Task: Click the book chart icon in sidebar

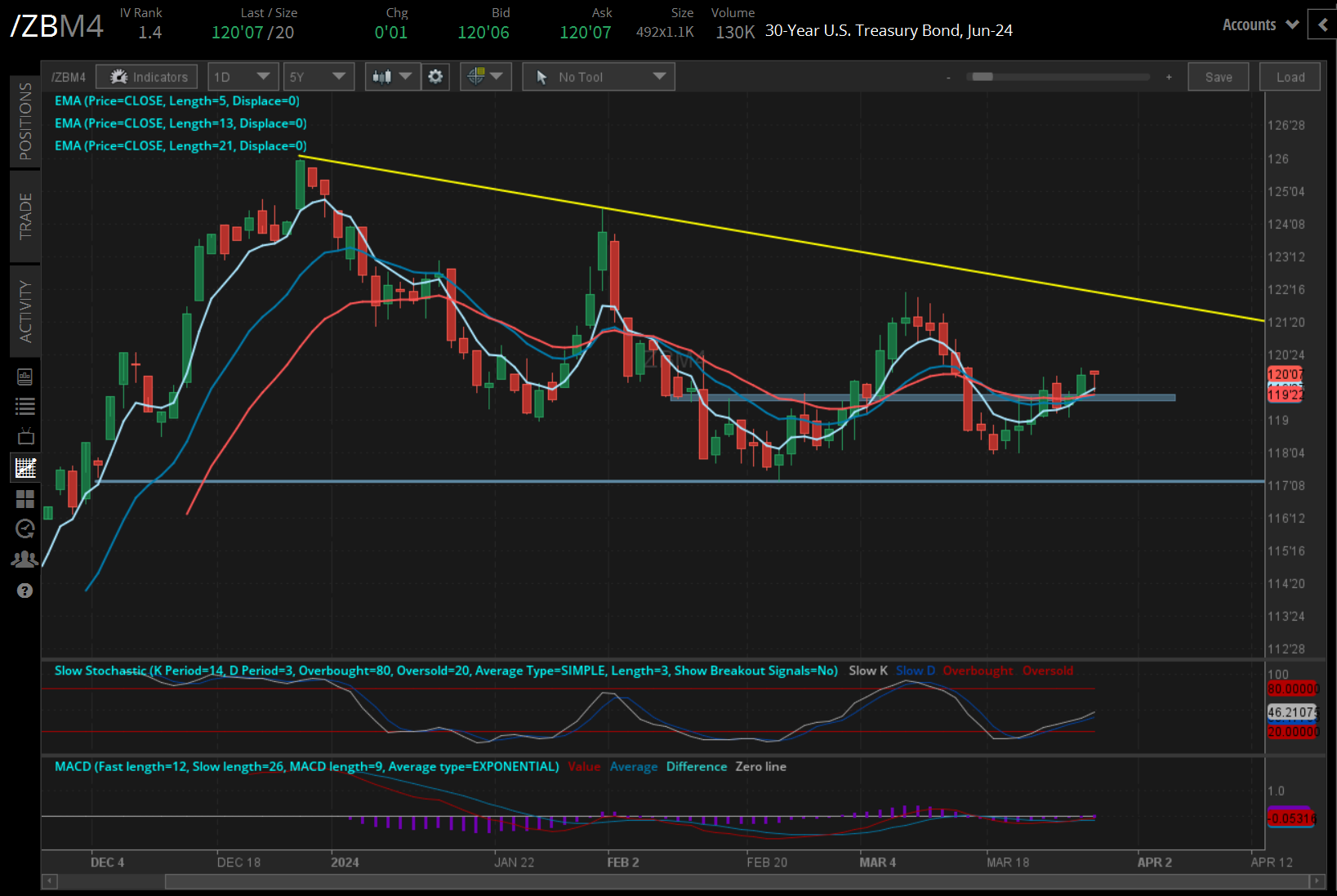Action: coord(25,377)
